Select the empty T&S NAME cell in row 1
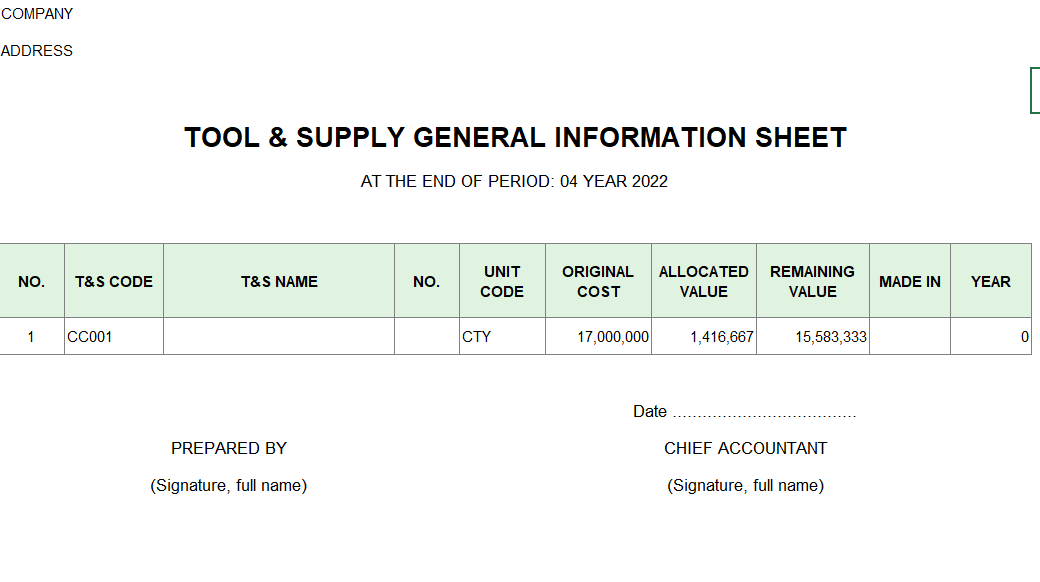1040x582 pixels. (x=279, y=336)
